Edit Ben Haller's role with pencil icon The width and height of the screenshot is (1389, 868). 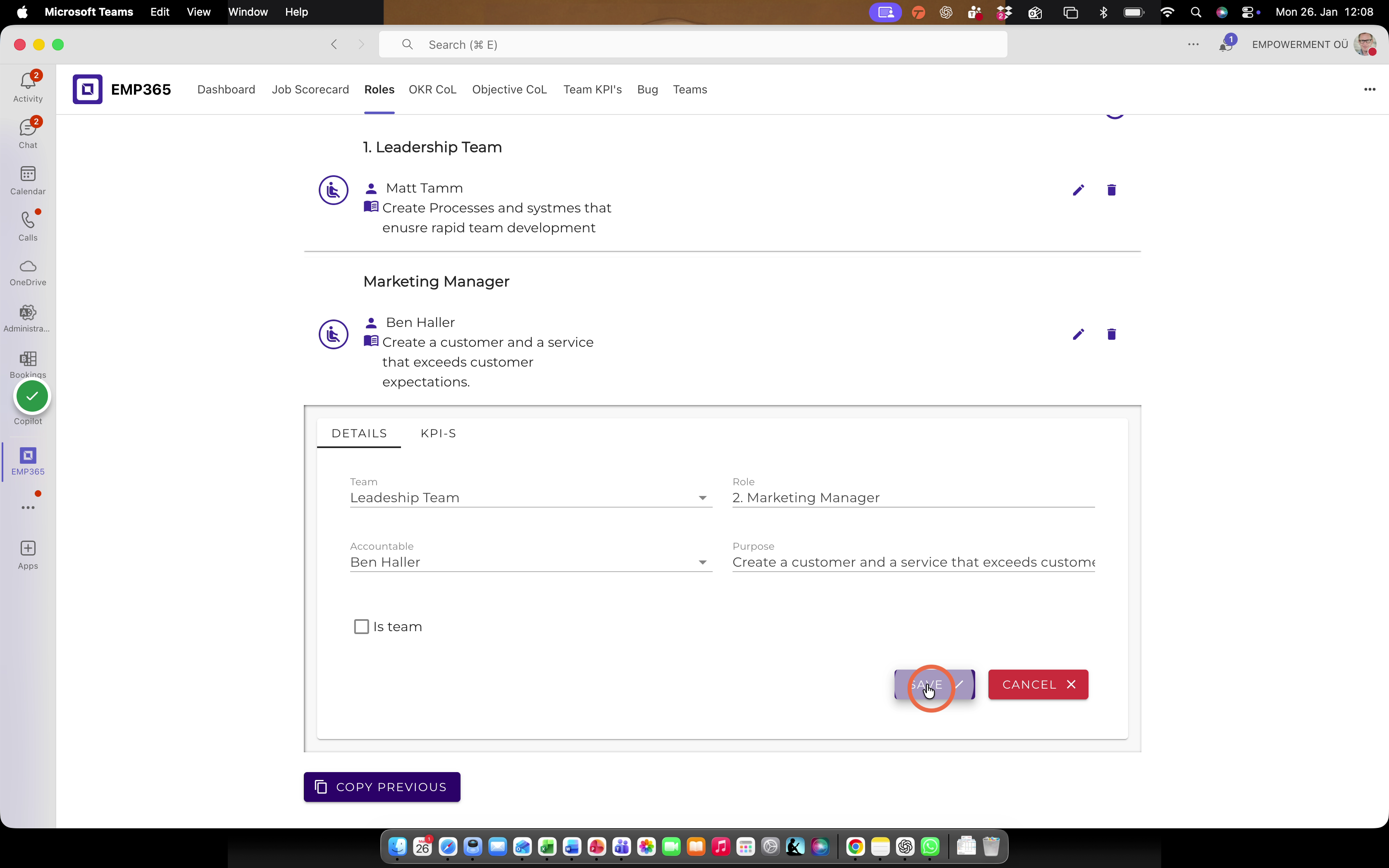tap(1079, 334)
